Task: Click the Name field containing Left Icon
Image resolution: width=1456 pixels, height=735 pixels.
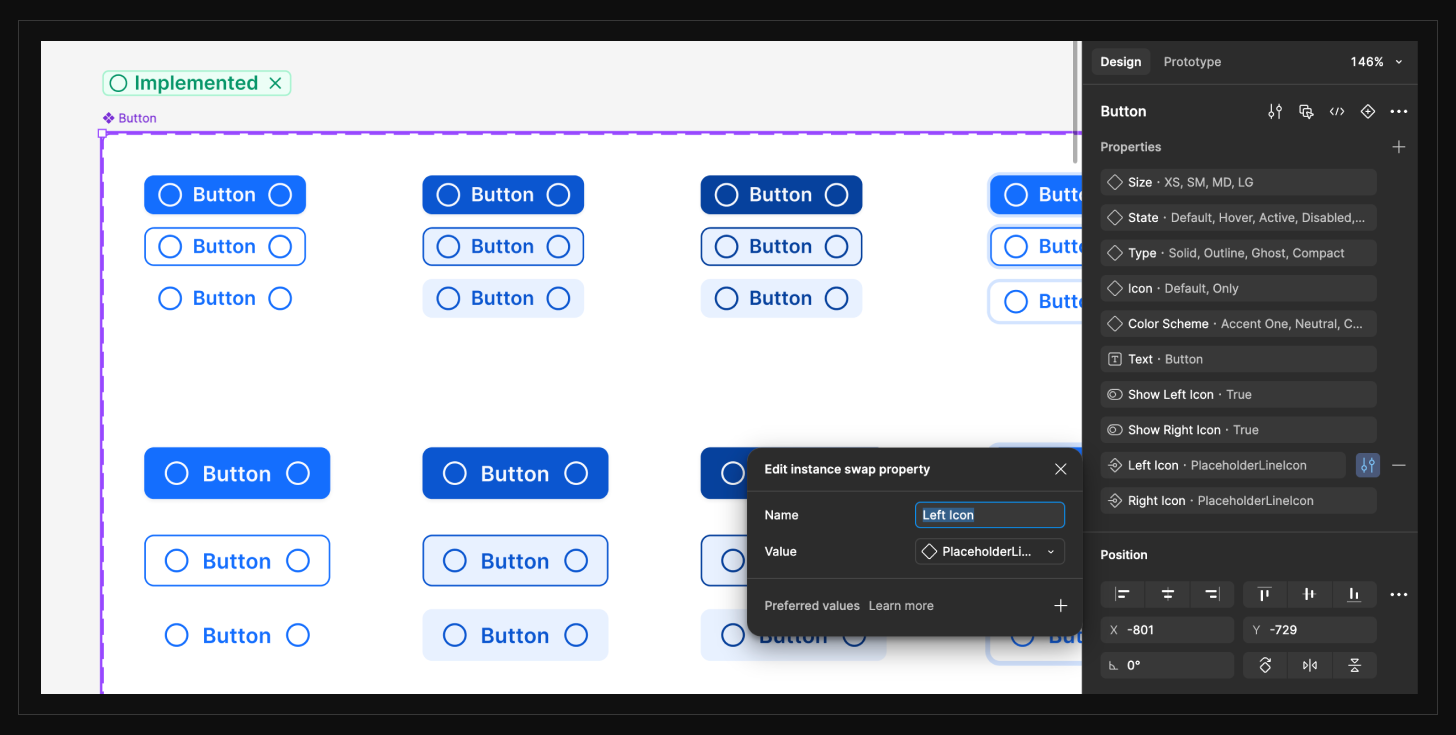Action: click(990, 515)
